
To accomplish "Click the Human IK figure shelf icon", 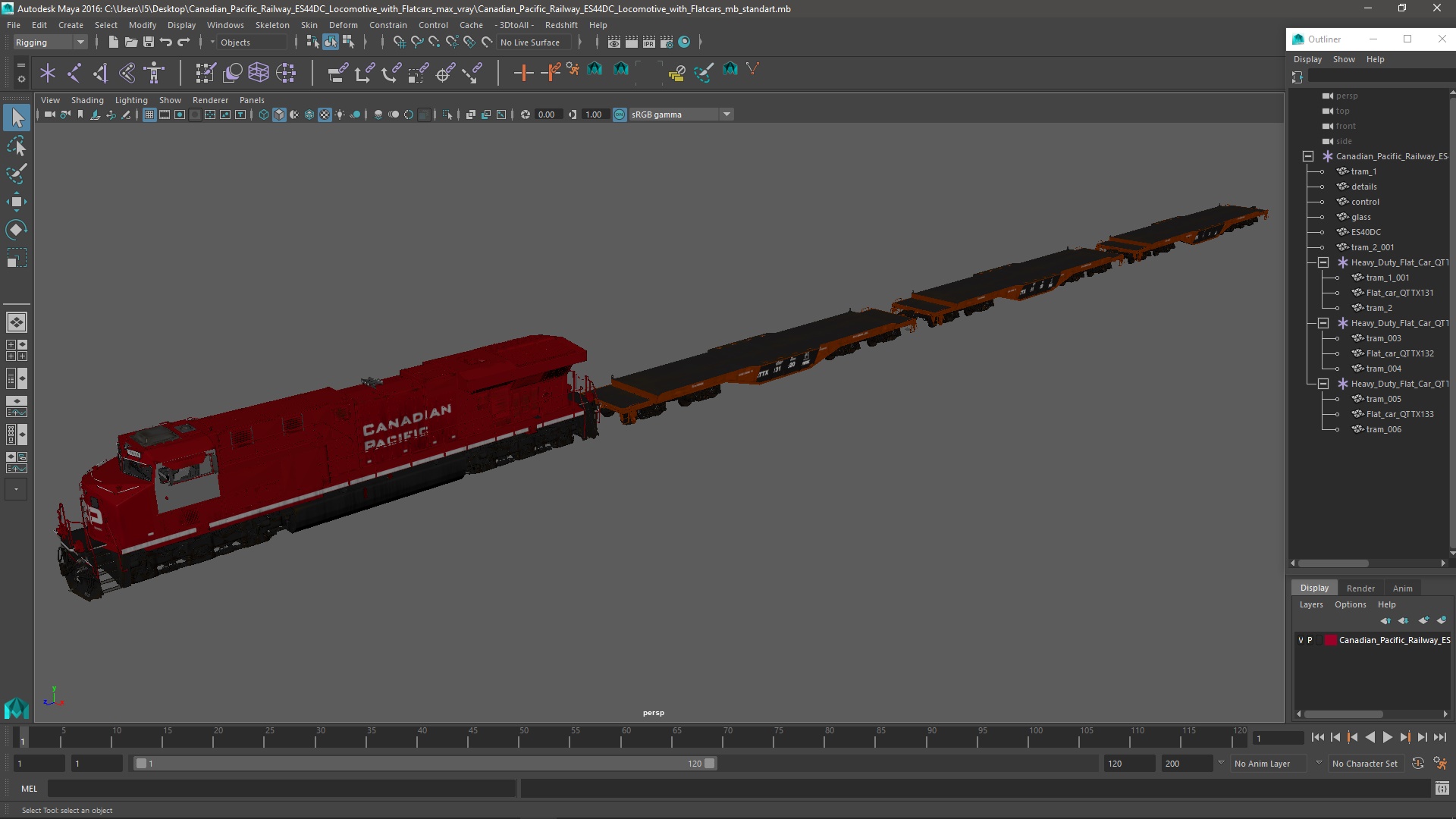I will point(154,73).
